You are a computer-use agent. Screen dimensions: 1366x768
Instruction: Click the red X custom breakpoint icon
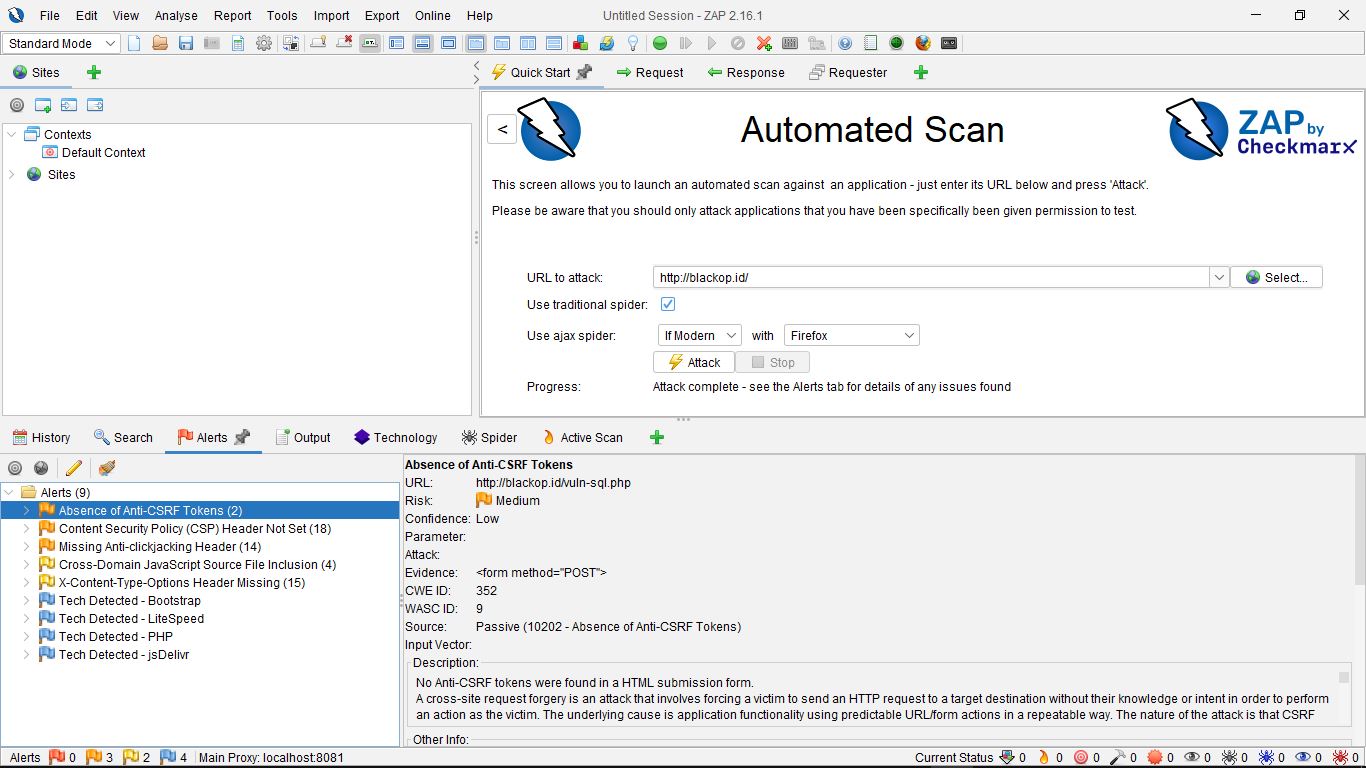pyautogui.click(x=764, y=43)
